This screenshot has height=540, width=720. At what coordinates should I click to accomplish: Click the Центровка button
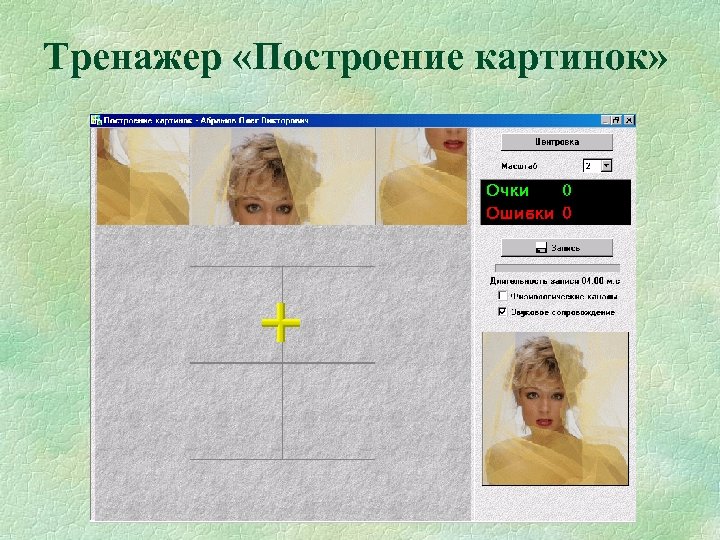click(557, 142)
